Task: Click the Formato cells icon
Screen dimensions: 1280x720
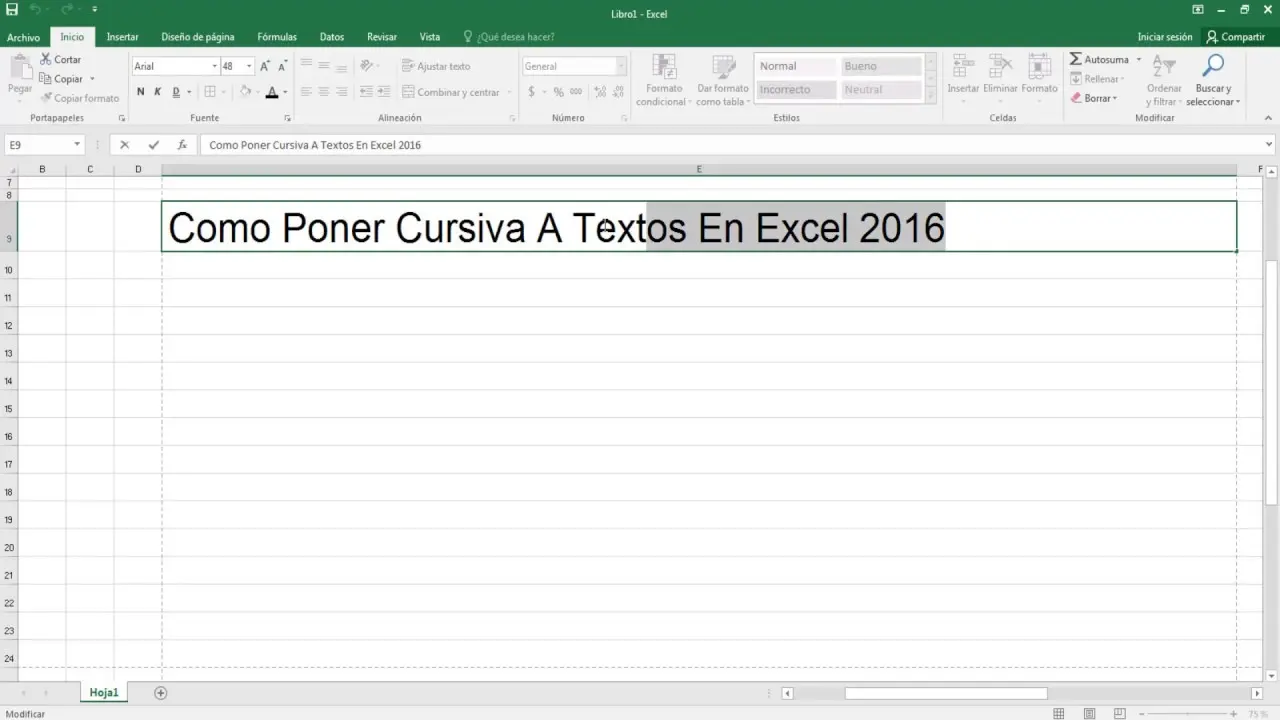Action: click(1039, 67)
